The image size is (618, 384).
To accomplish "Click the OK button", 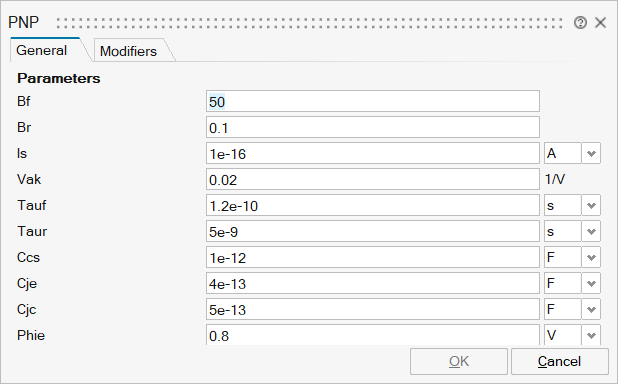I will coord(459,361).
